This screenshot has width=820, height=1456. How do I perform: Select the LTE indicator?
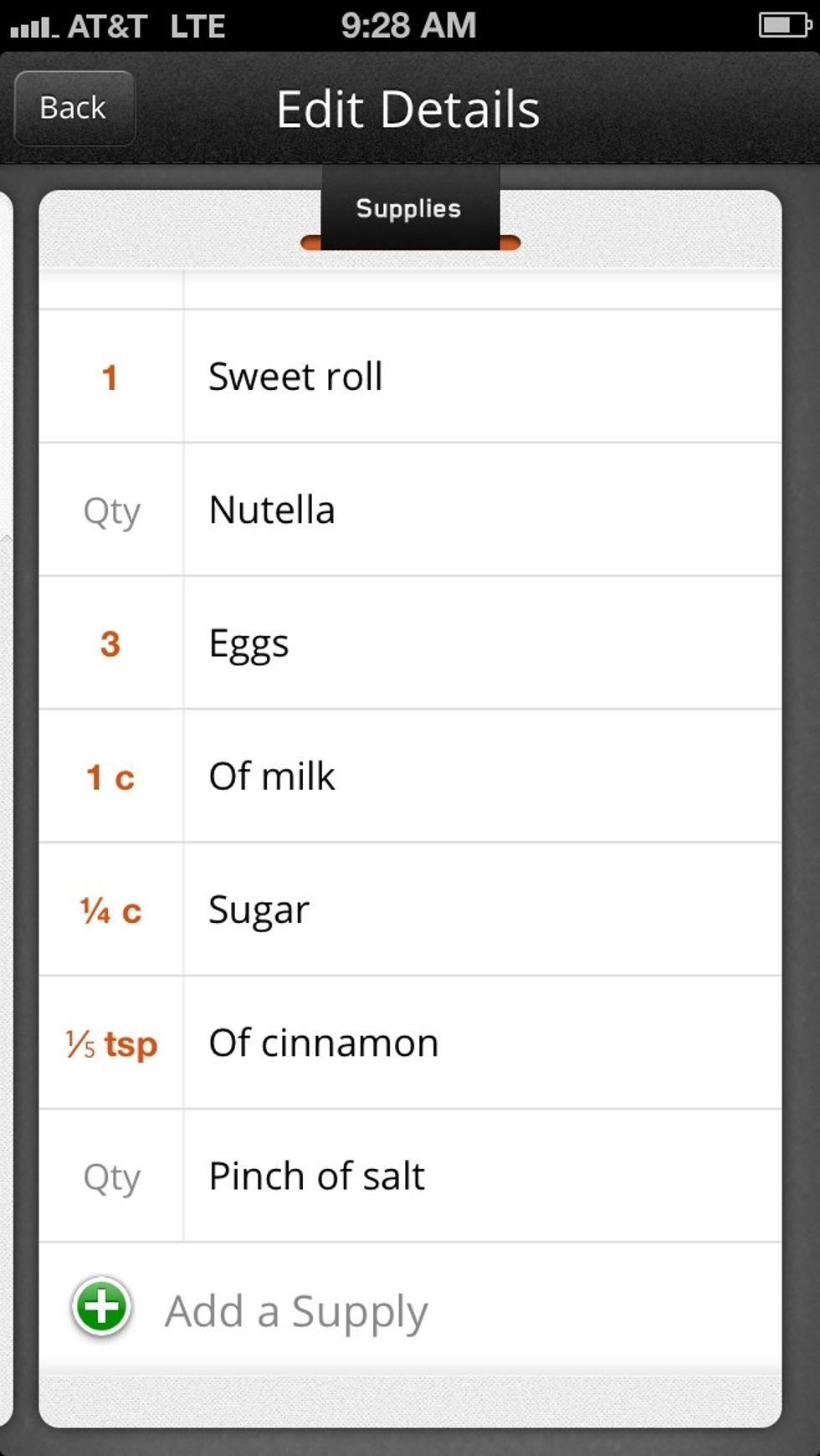[199, 25]
